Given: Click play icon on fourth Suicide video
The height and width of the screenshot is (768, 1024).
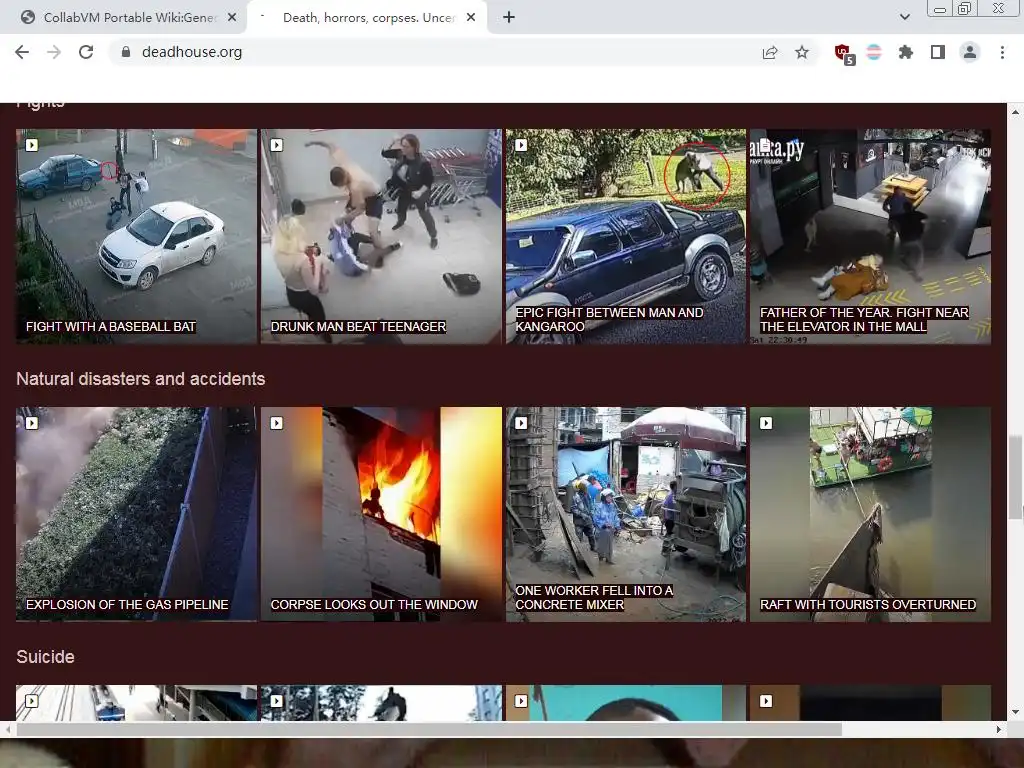Looking at the screenshot, I should coord(765,701).
